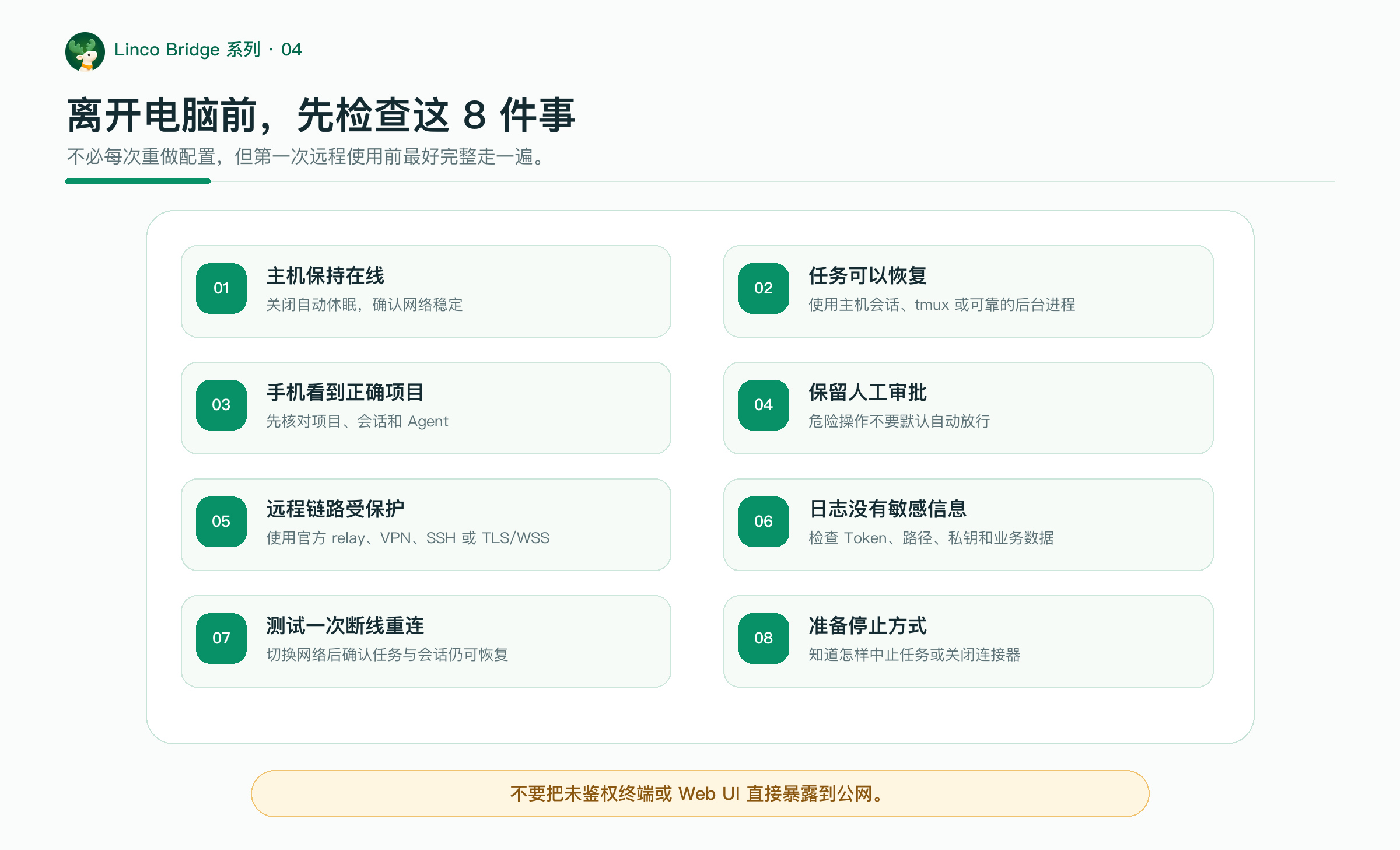The width and height of the screenshot is (1400, 850).
Task: Click the text 知道怎样中止任务或关闭连接器
Action: tap(915, 655)
